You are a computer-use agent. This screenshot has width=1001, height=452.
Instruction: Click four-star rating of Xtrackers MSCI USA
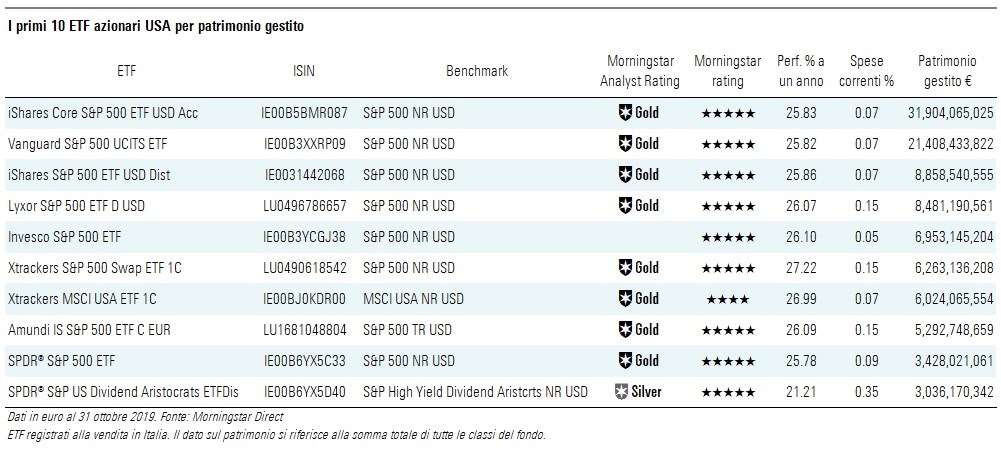(727, 299)
